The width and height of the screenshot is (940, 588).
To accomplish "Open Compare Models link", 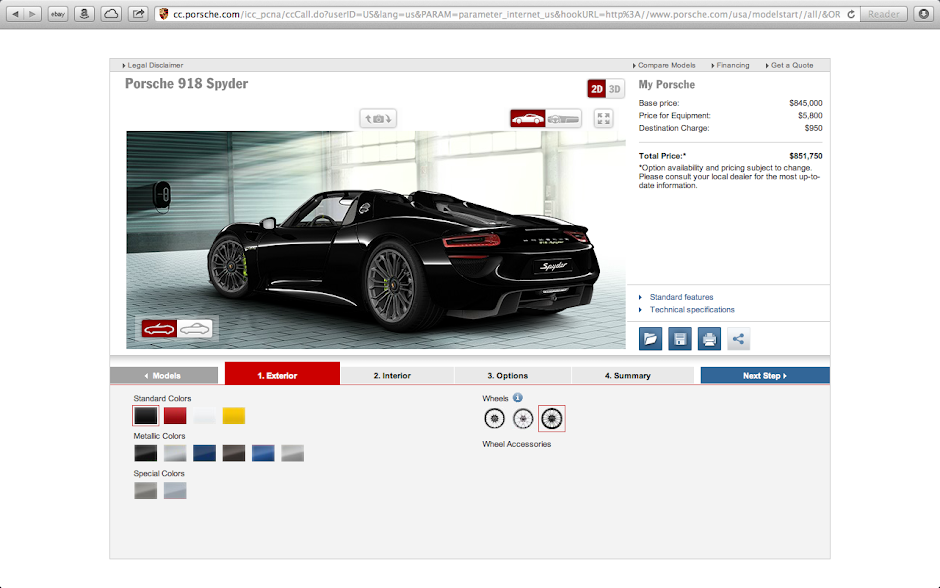I will (664, 65).
